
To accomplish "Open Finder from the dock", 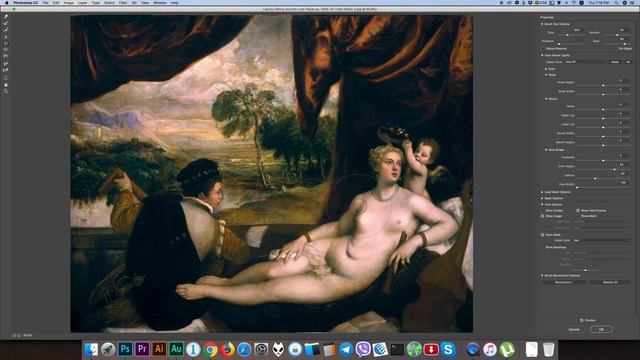I will point(91,349).
